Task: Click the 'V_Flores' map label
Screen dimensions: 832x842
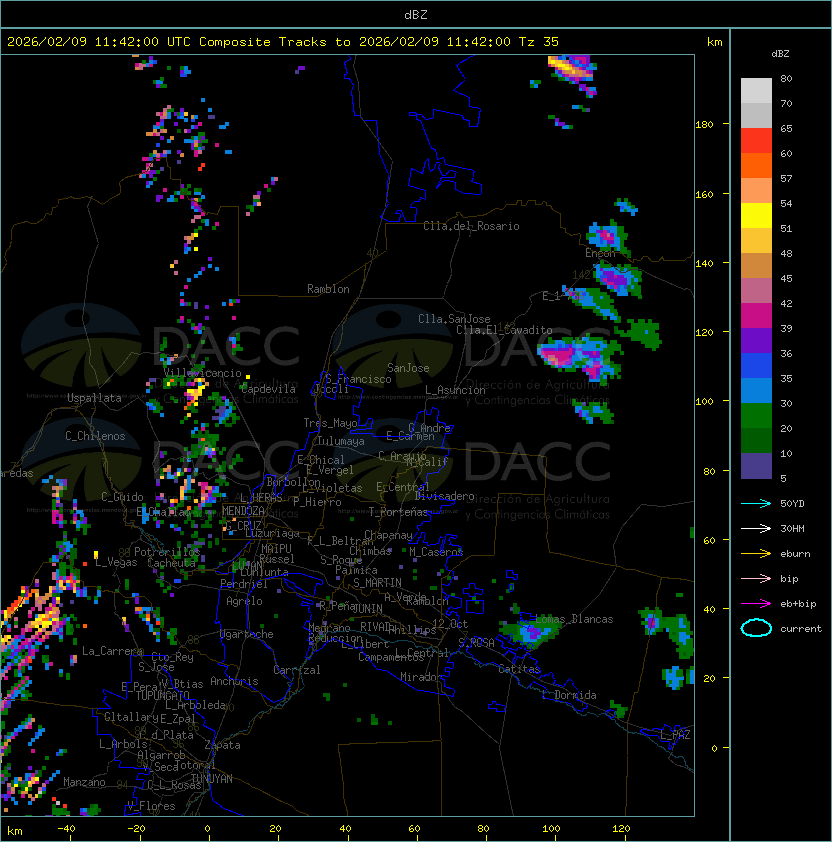Action: (x=151, y=806)
